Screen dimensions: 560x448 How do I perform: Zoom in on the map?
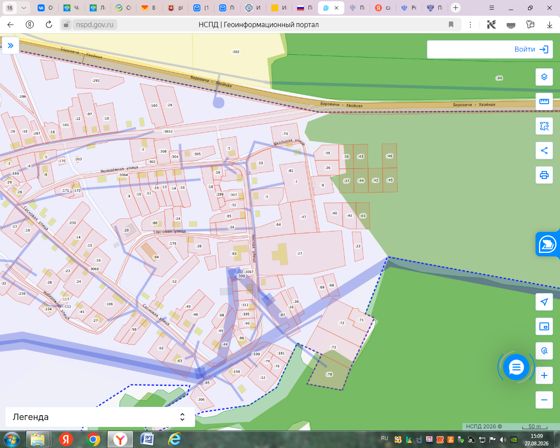pyautogui.click(x=544, y=375)
